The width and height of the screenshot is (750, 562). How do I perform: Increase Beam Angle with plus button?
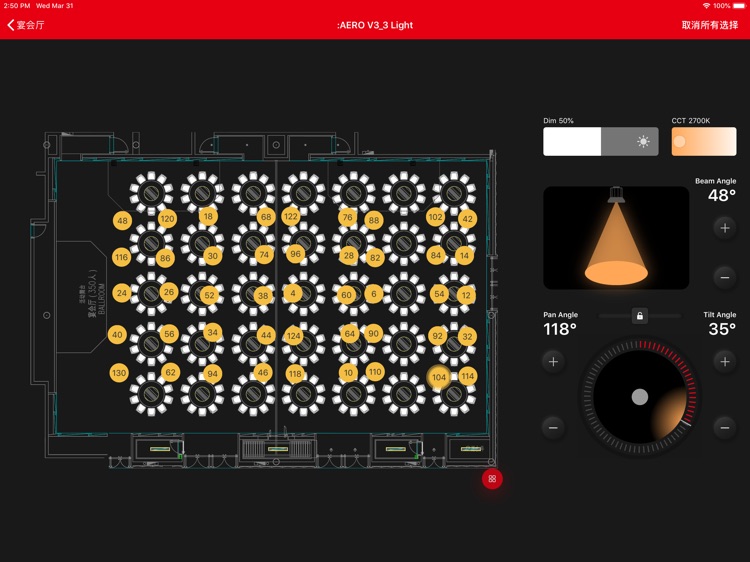pyautogui.click(x=725, y=228)
